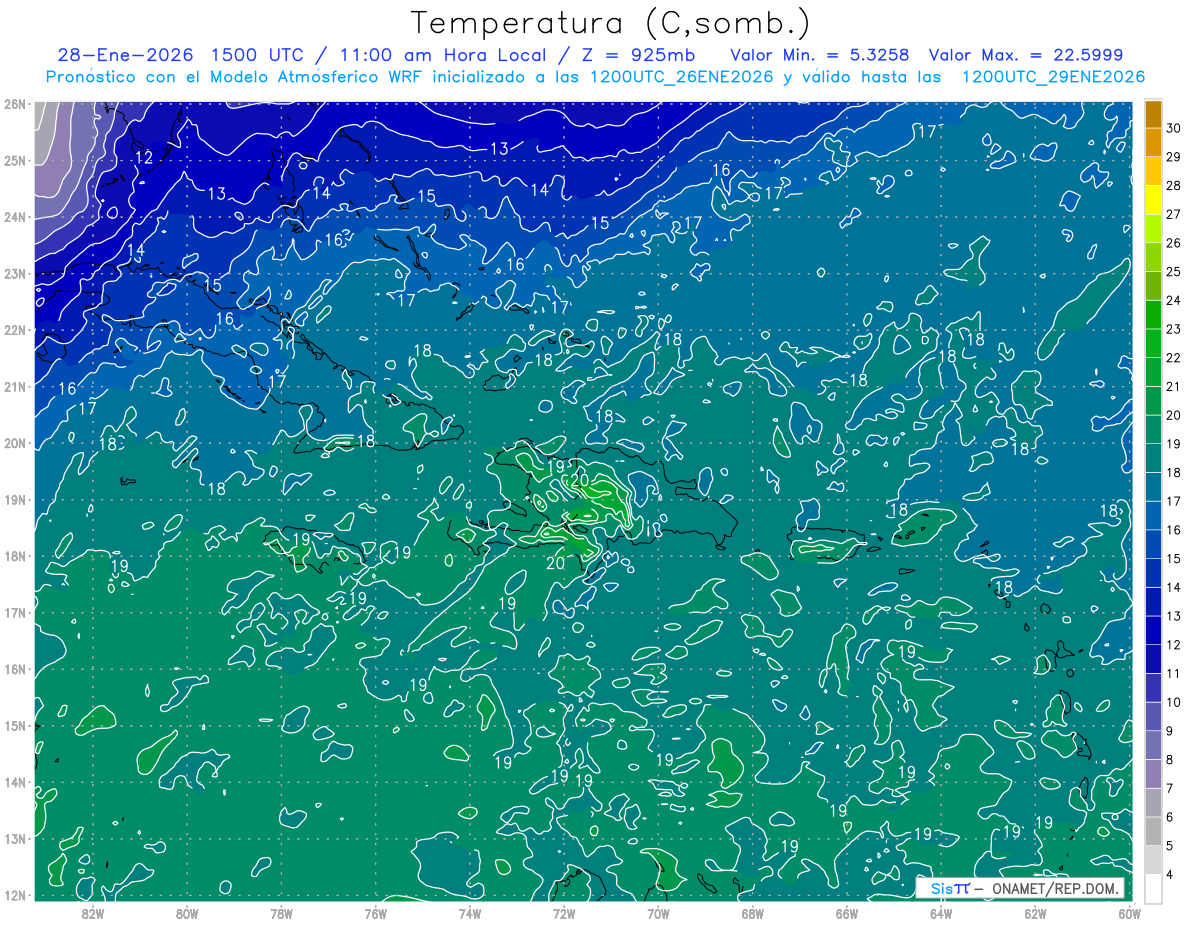Click color scale label 26
The height and width of the screenshot is (927, 1200).
point(1174,243)
